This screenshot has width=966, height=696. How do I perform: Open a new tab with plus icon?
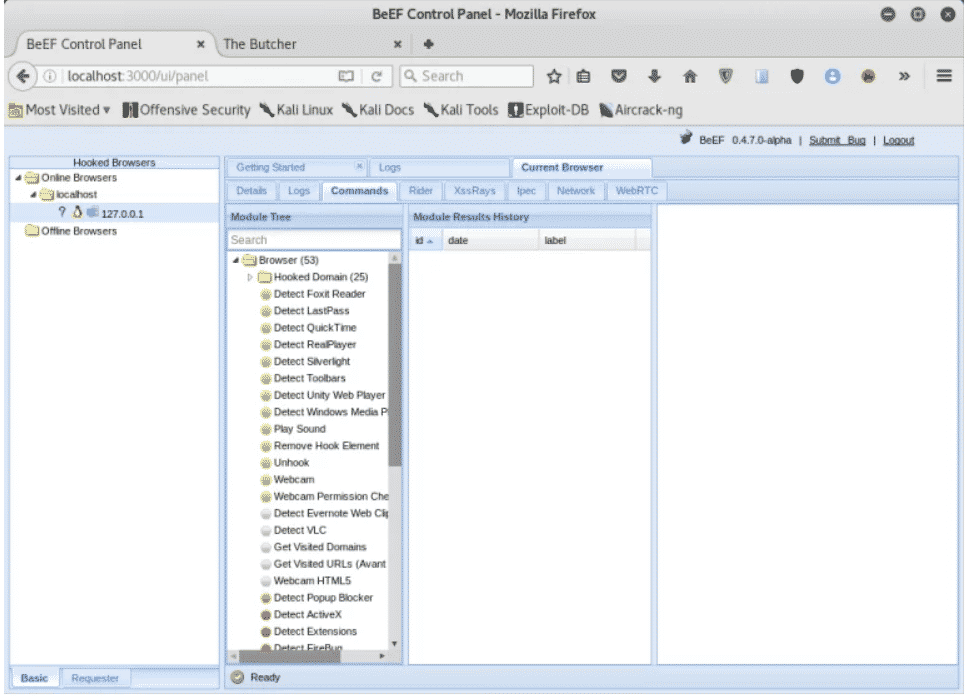click(x=429, y=44)
